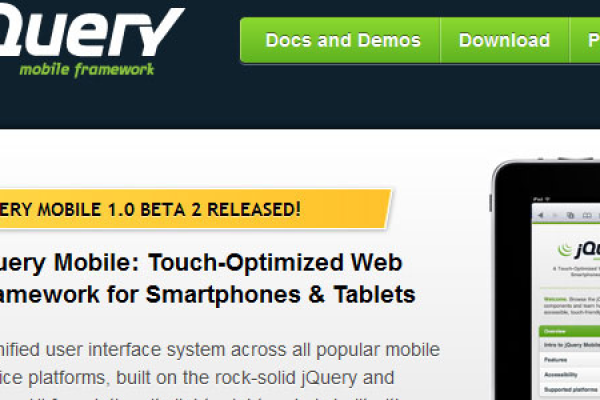This screenshot has height=400, width=600.
Task: Click the green swirl jQuery logo on iPad
Action: (565, 250)
